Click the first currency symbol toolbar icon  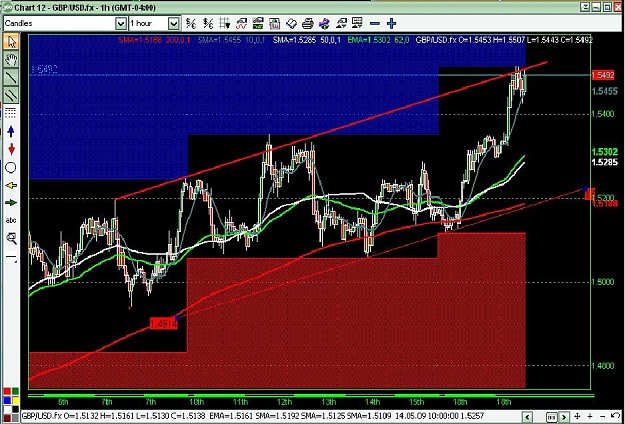point(191,24)
